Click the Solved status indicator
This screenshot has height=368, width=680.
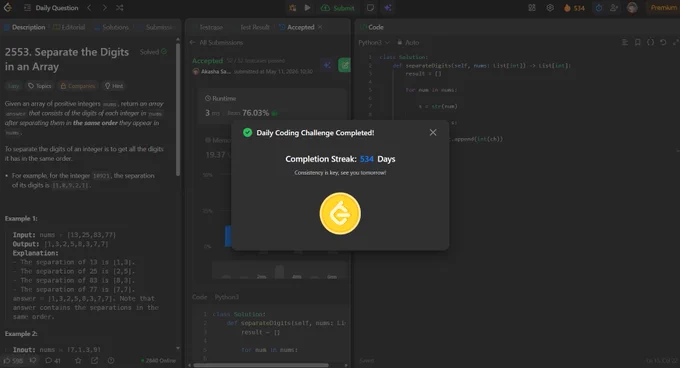153,52
